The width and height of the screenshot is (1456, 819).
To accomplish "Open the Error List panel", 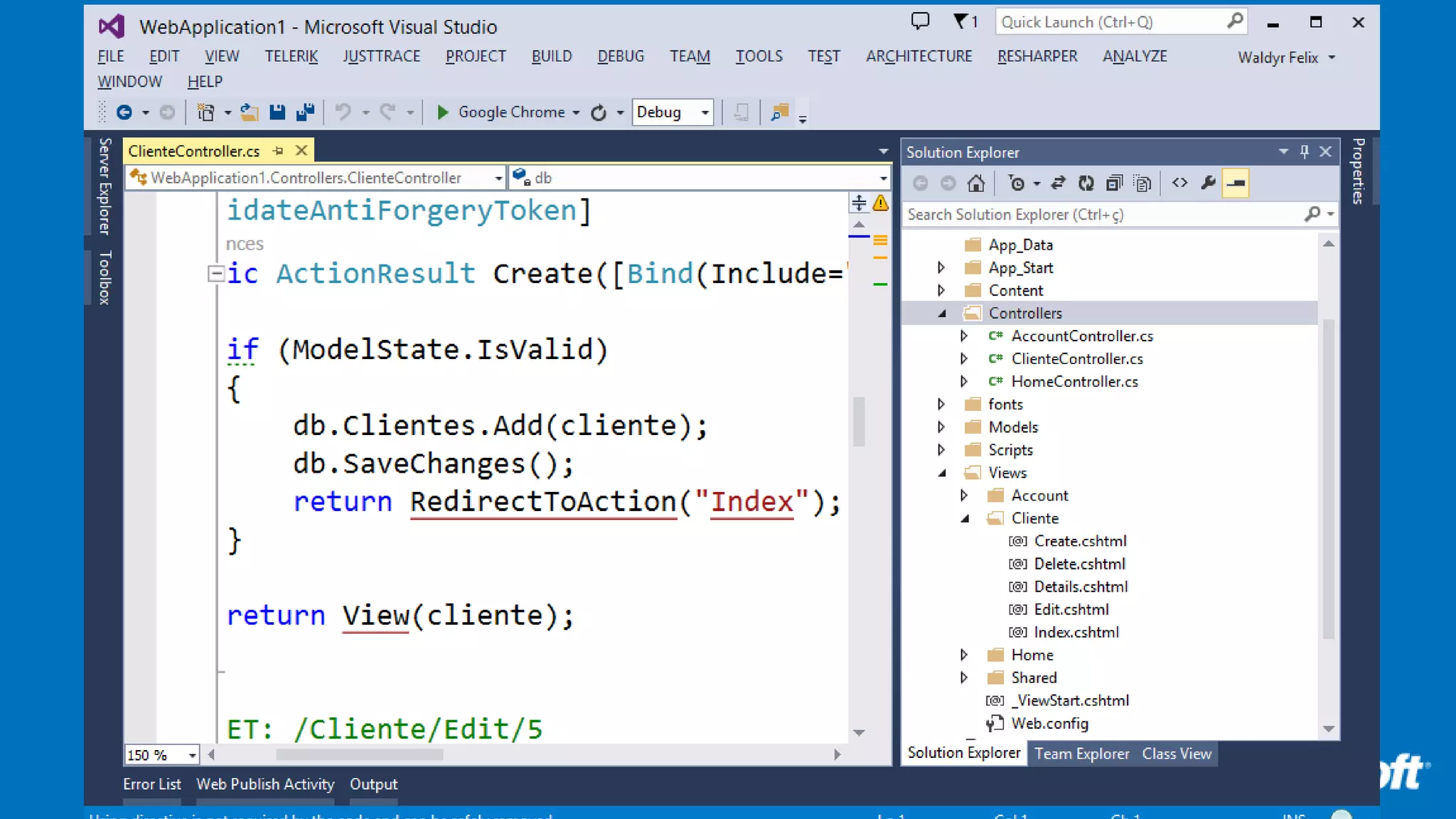I will [x=151, y=784].
